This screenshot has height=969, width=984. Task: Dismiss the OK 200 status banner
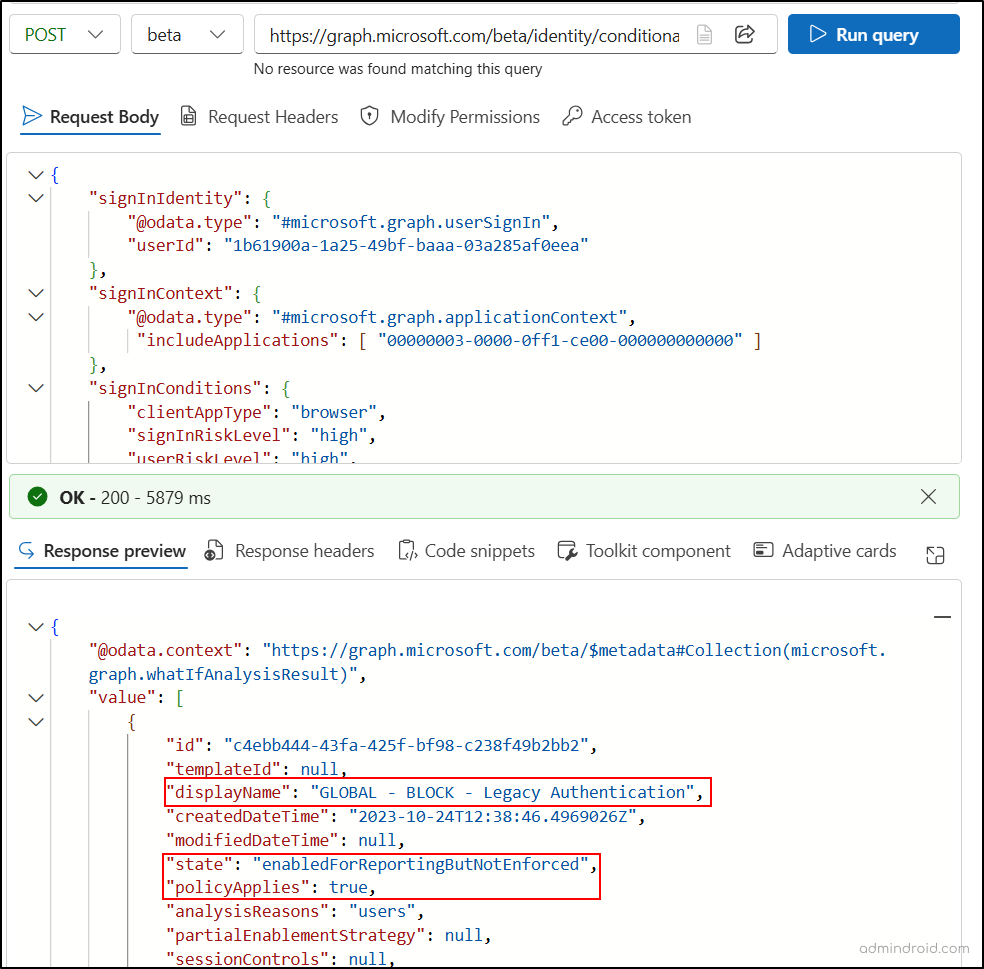coord(928,496)
